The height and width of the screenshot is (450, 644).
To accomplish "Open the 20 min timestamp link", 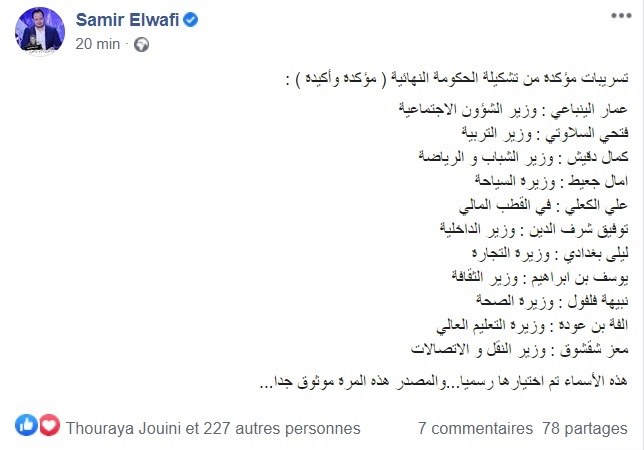I will [98, 44].
